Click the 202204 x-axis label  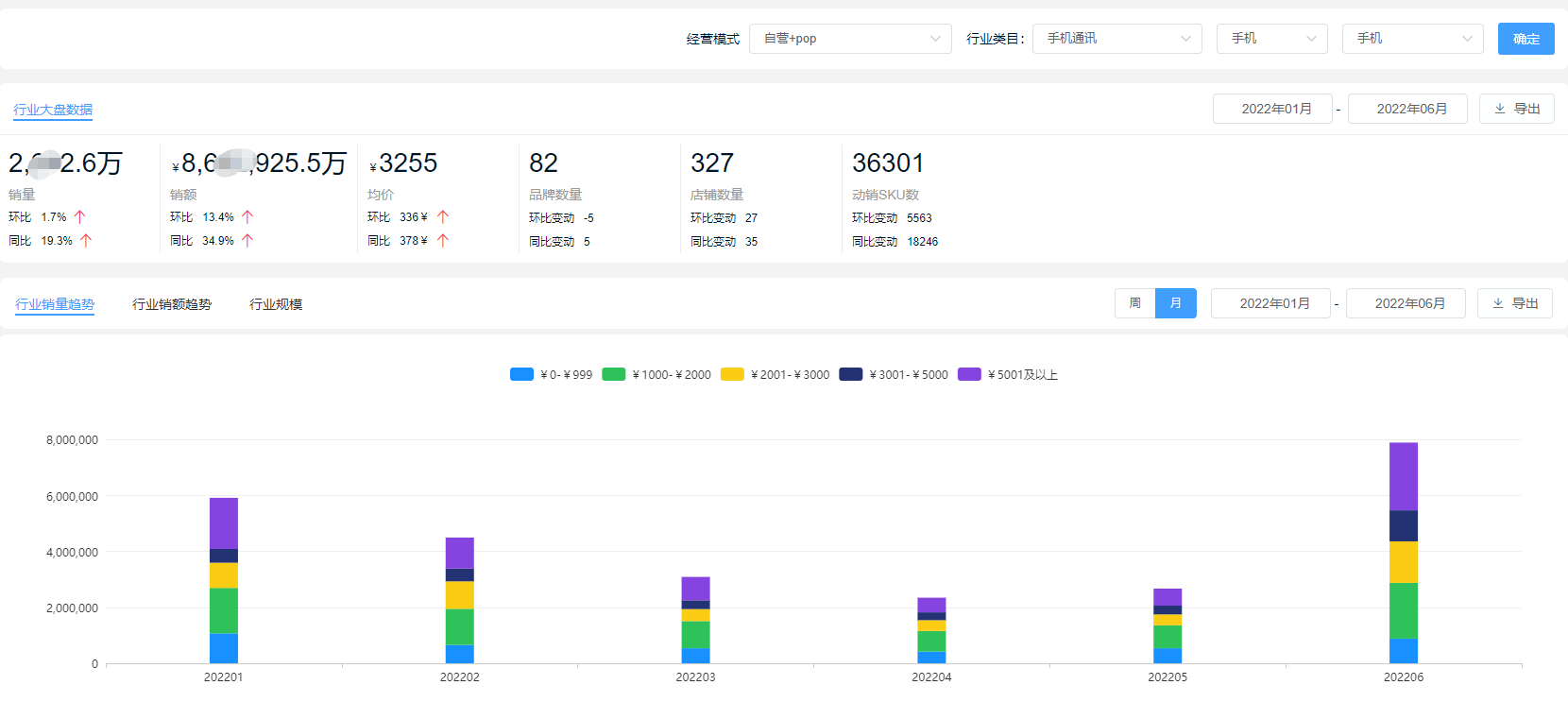(x=931, y=677)
